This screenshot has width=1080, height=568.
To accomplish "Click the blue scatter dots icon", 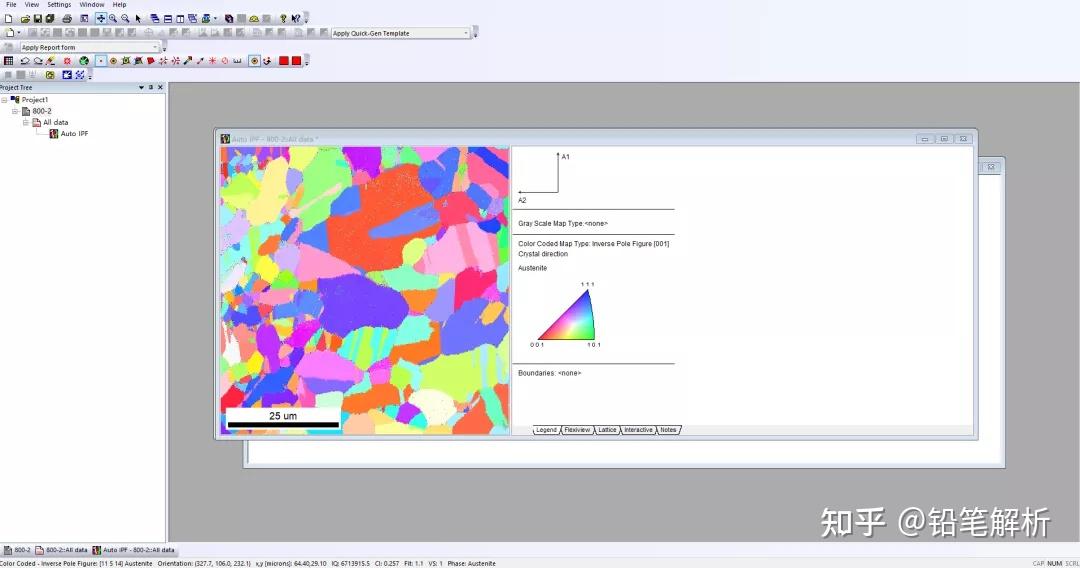I will [x=80, y=75].
